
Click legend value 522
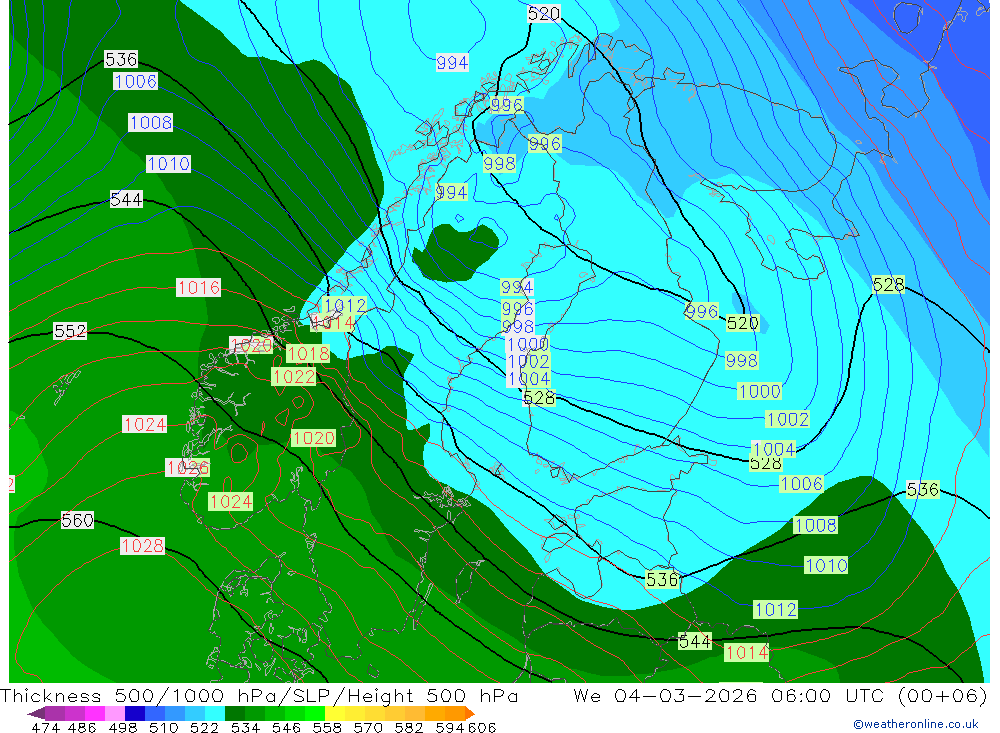tap(204, 727)
